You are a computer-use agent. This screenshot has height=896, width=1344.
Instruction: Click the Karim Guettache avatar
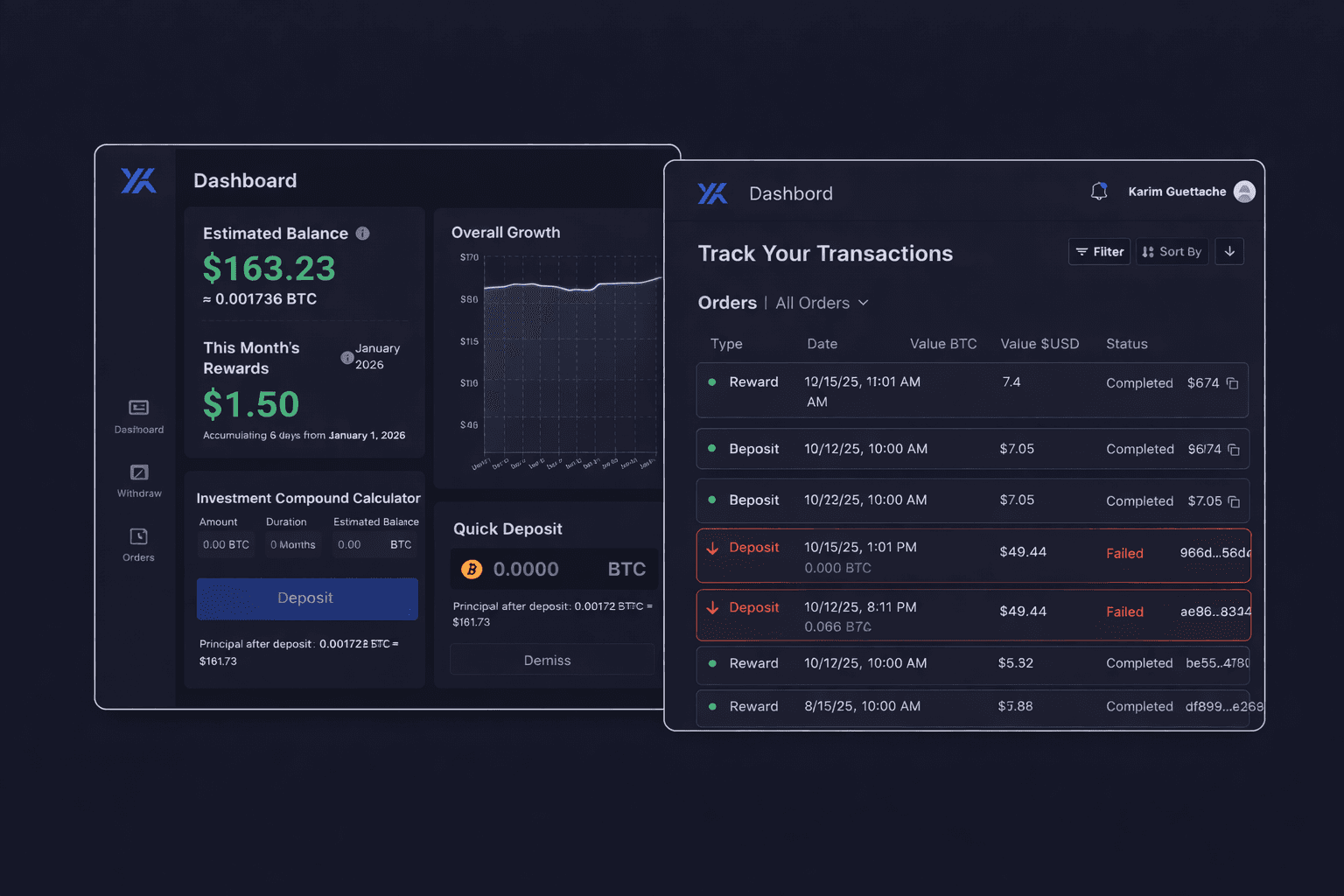pyautogui.click(x=1244, y=192)
